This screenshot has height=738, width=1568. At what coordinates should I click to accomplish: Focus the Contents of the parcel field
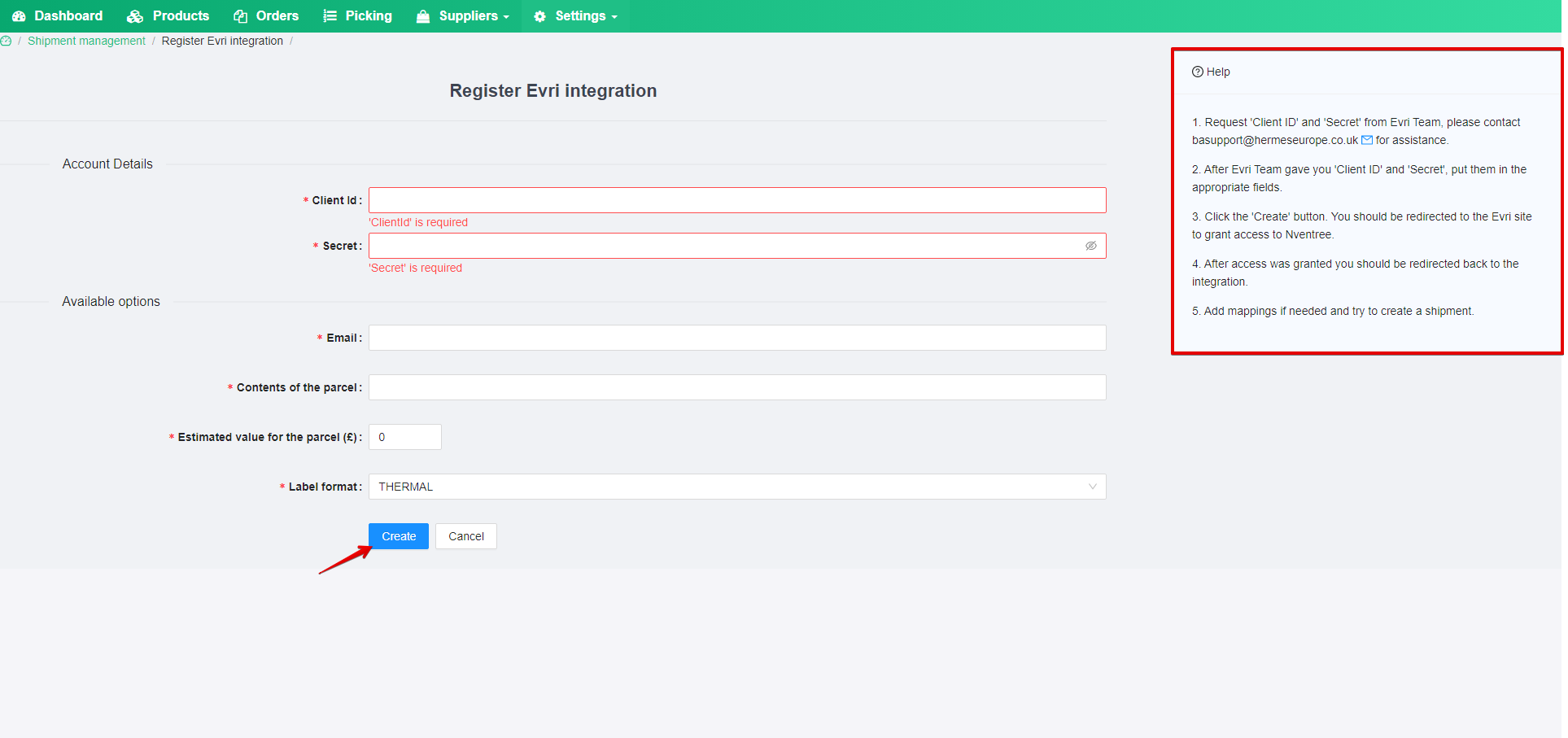737,387
